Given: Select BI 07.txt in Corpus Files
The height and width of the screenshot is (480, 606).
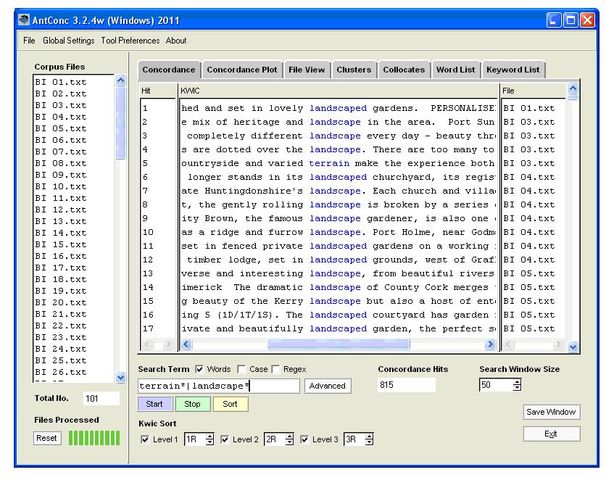Looking at the screenshot, I should tap(61, 152).
